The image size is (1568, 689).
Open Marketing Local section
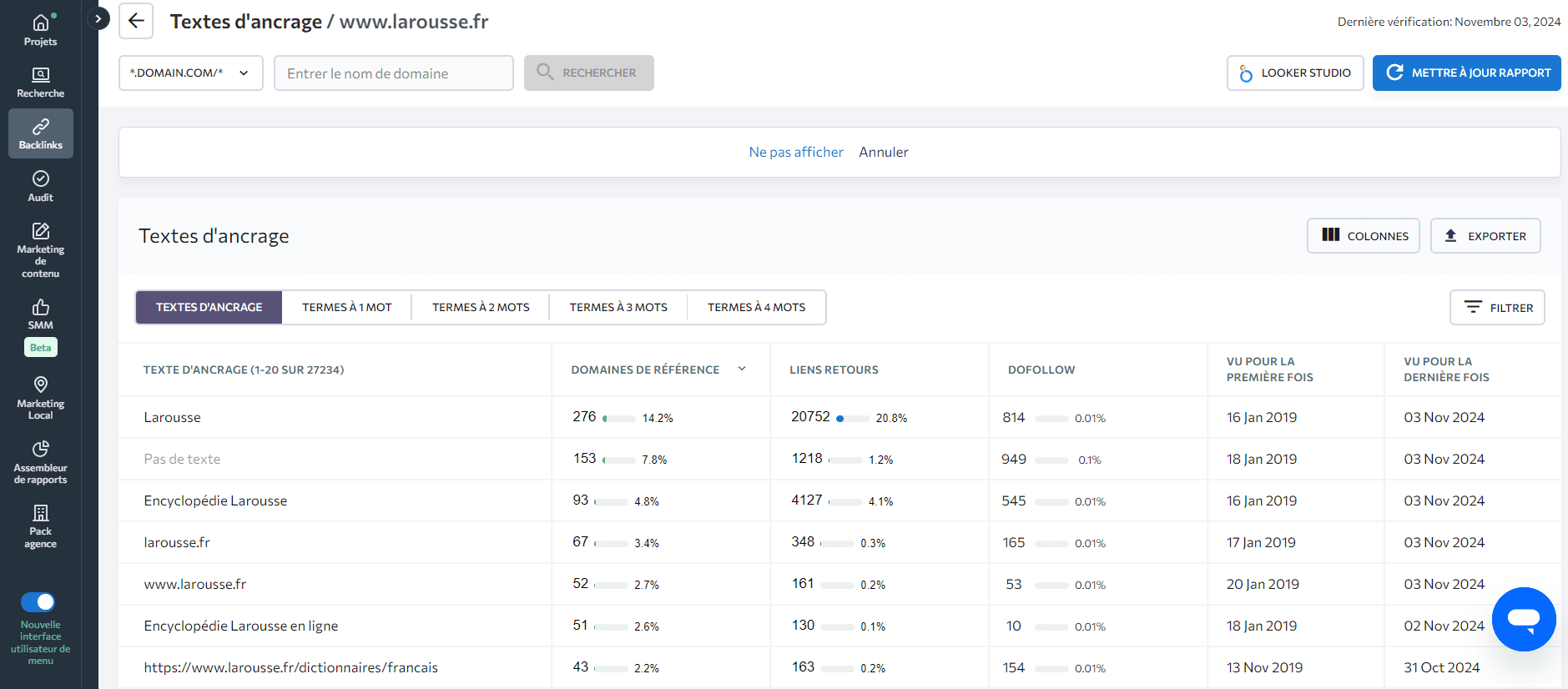pos(40,397)
